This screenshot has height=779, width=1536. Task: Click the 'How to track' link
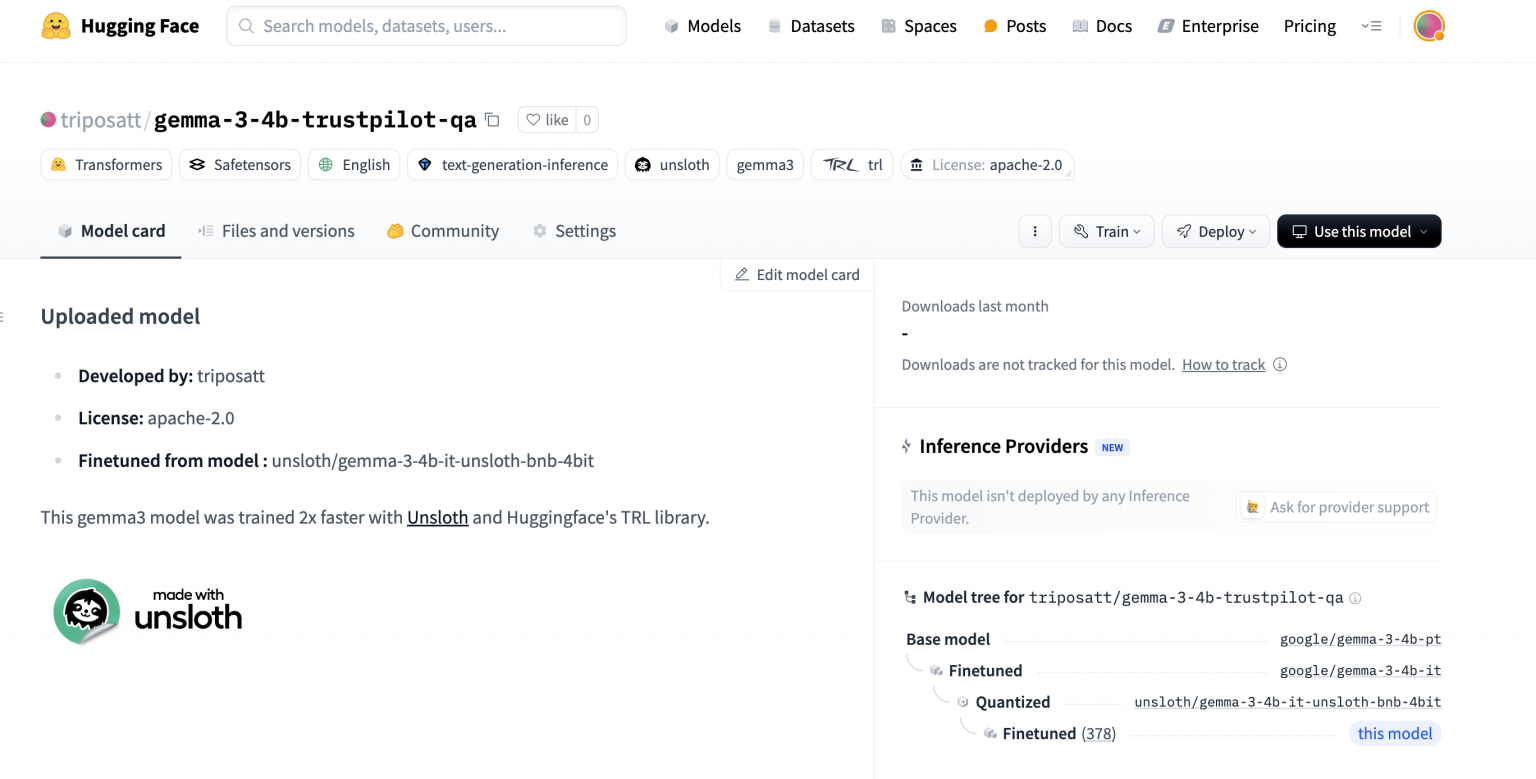pyautogui.click(x=1223, y=364)
